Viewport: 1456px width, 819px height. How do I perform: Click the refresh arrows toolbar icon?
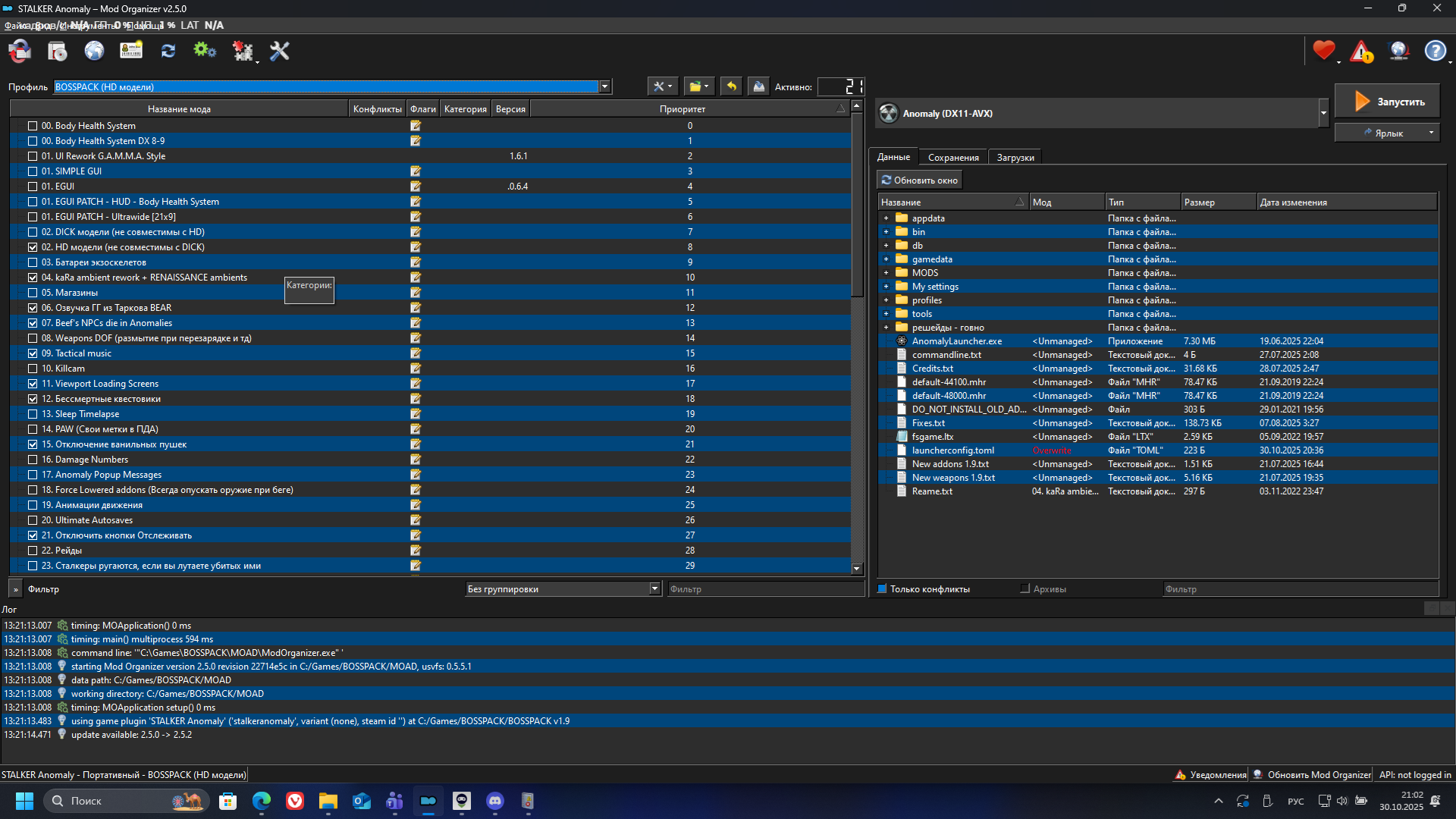[x=168, y=51]
